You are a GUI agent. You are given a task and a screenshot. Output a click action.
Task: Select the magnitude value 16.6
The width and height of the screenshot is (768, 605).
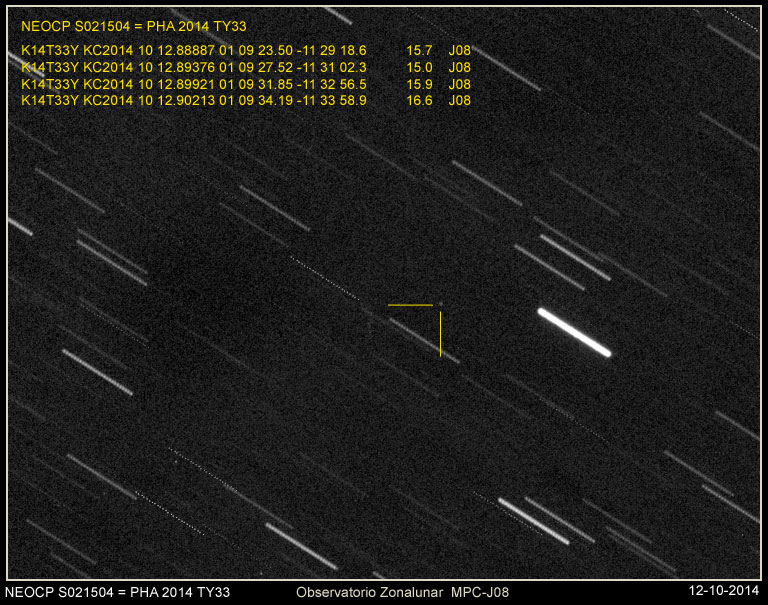pos(419,100)
